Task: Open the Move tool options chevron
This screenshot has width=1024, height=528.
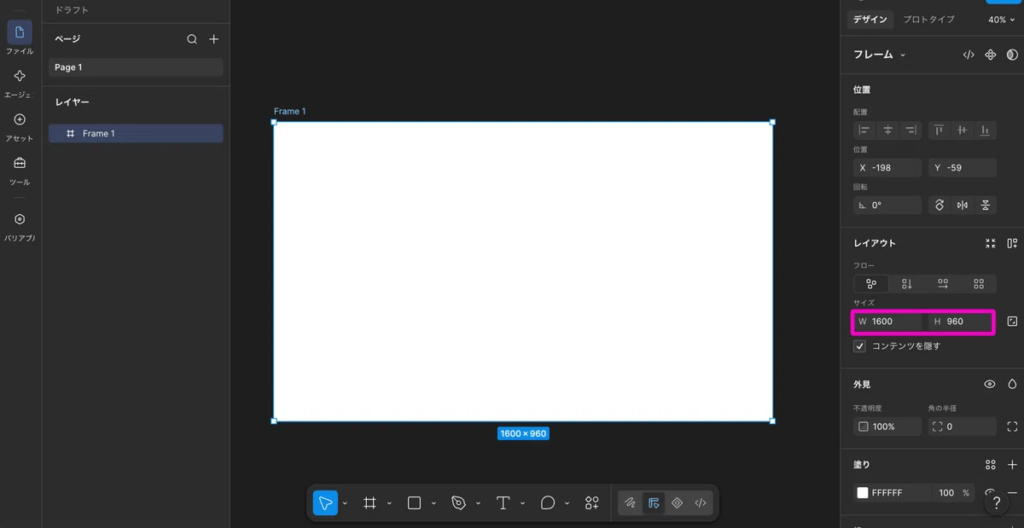Action: (345, 503)
